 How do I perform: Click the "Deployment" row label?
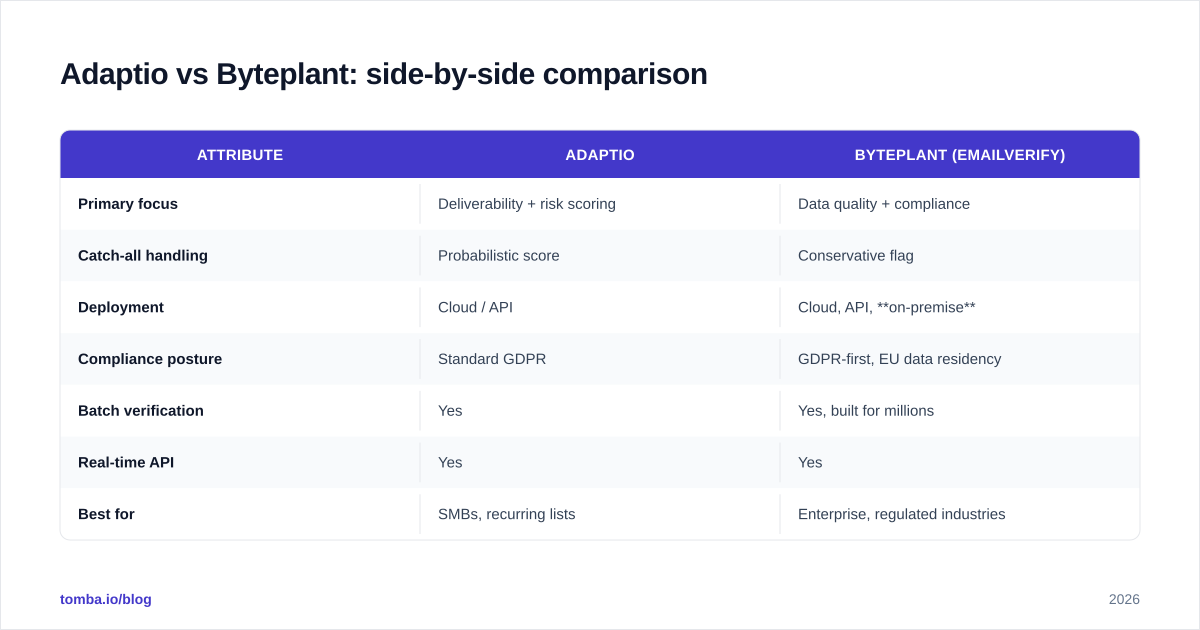pos(121,308)
